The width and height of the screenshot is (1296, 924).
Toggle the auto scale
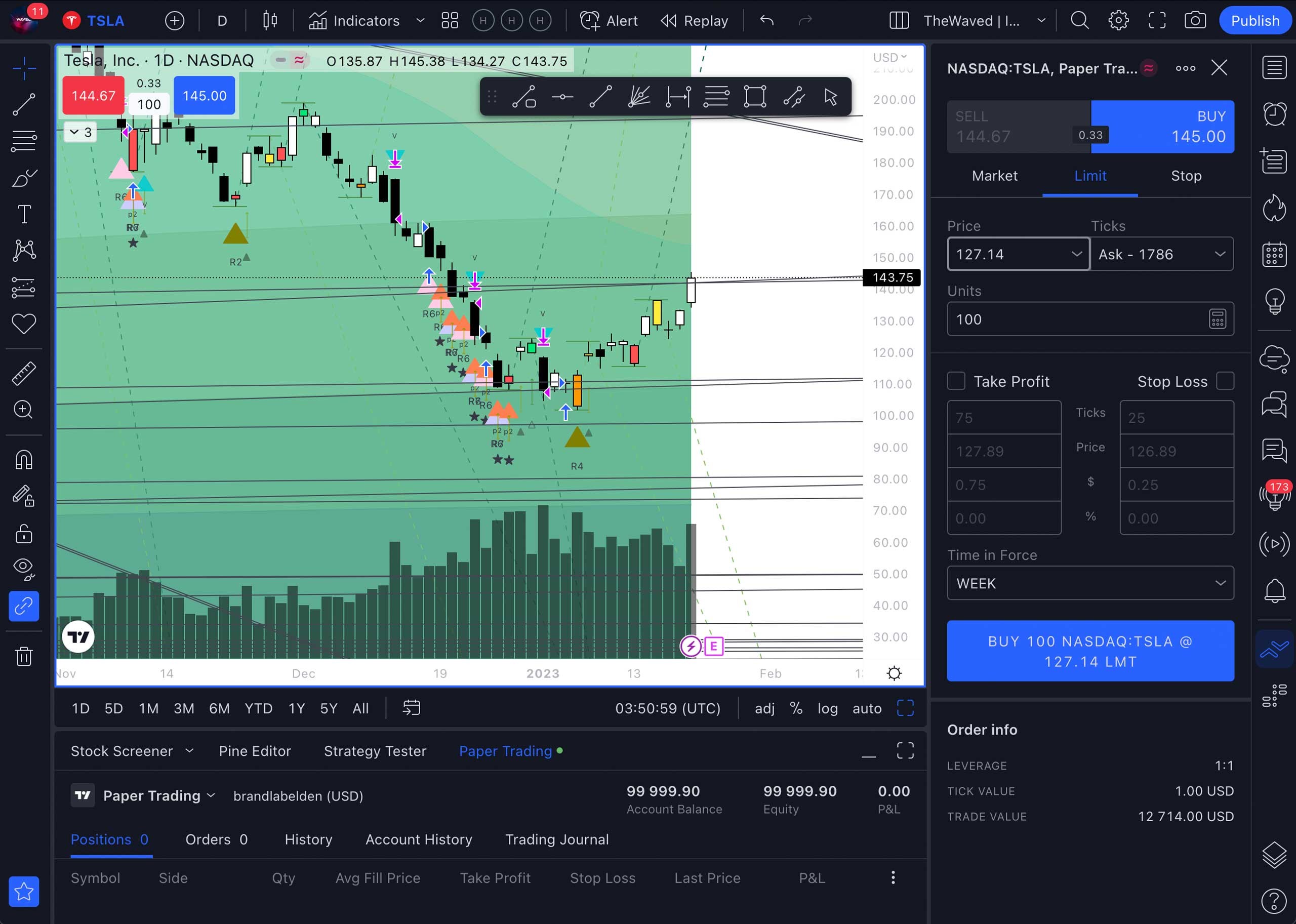click(867, 708)
